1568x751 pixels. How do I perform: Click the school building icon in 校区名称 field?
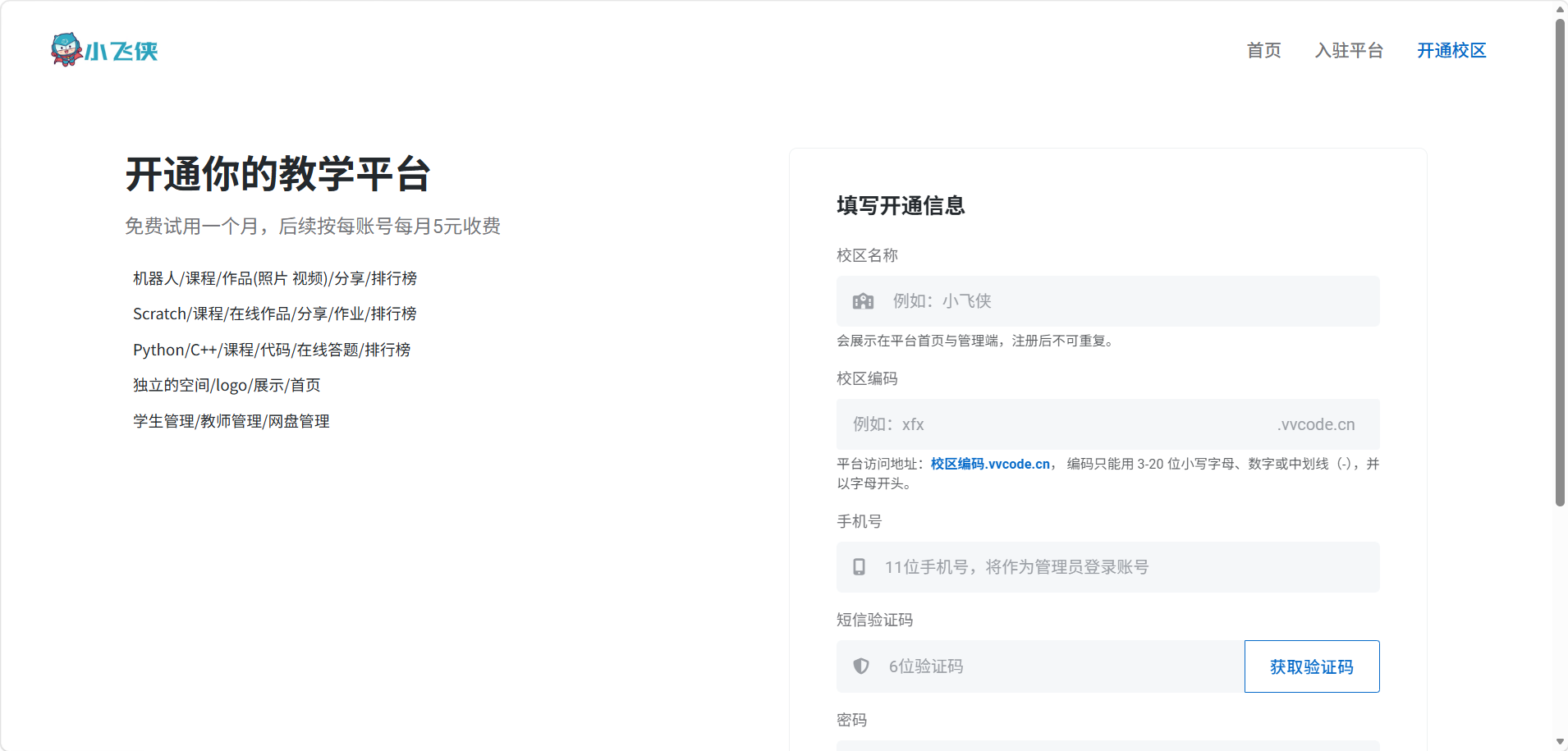tap(863, 301)
